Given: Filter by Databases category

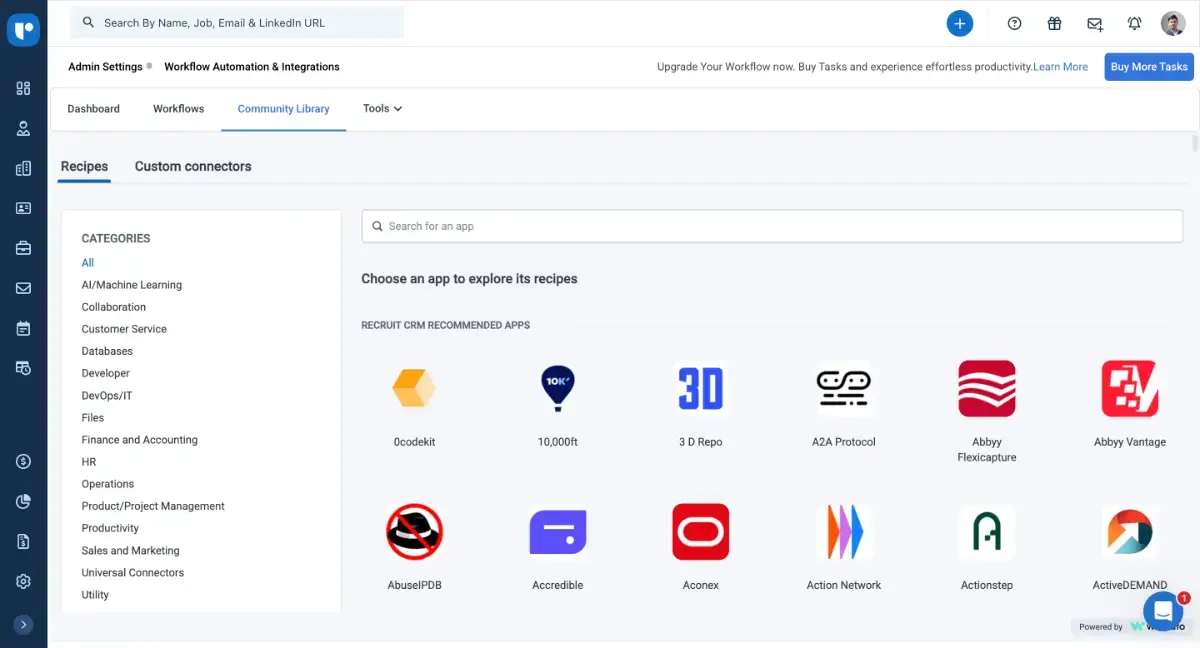Looking at the screenshot, I should pyautogui.click(x=107, y=351).
